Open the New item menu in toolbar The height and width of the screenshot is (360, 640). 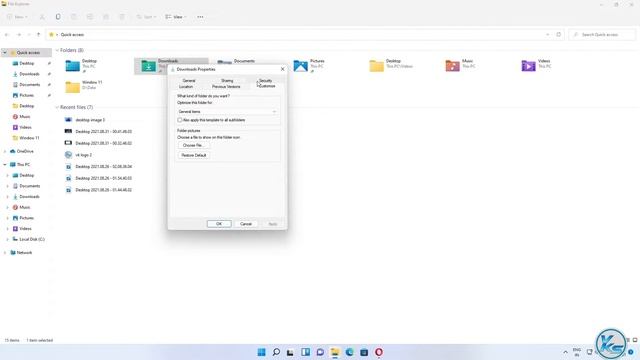tap(17, 17)
